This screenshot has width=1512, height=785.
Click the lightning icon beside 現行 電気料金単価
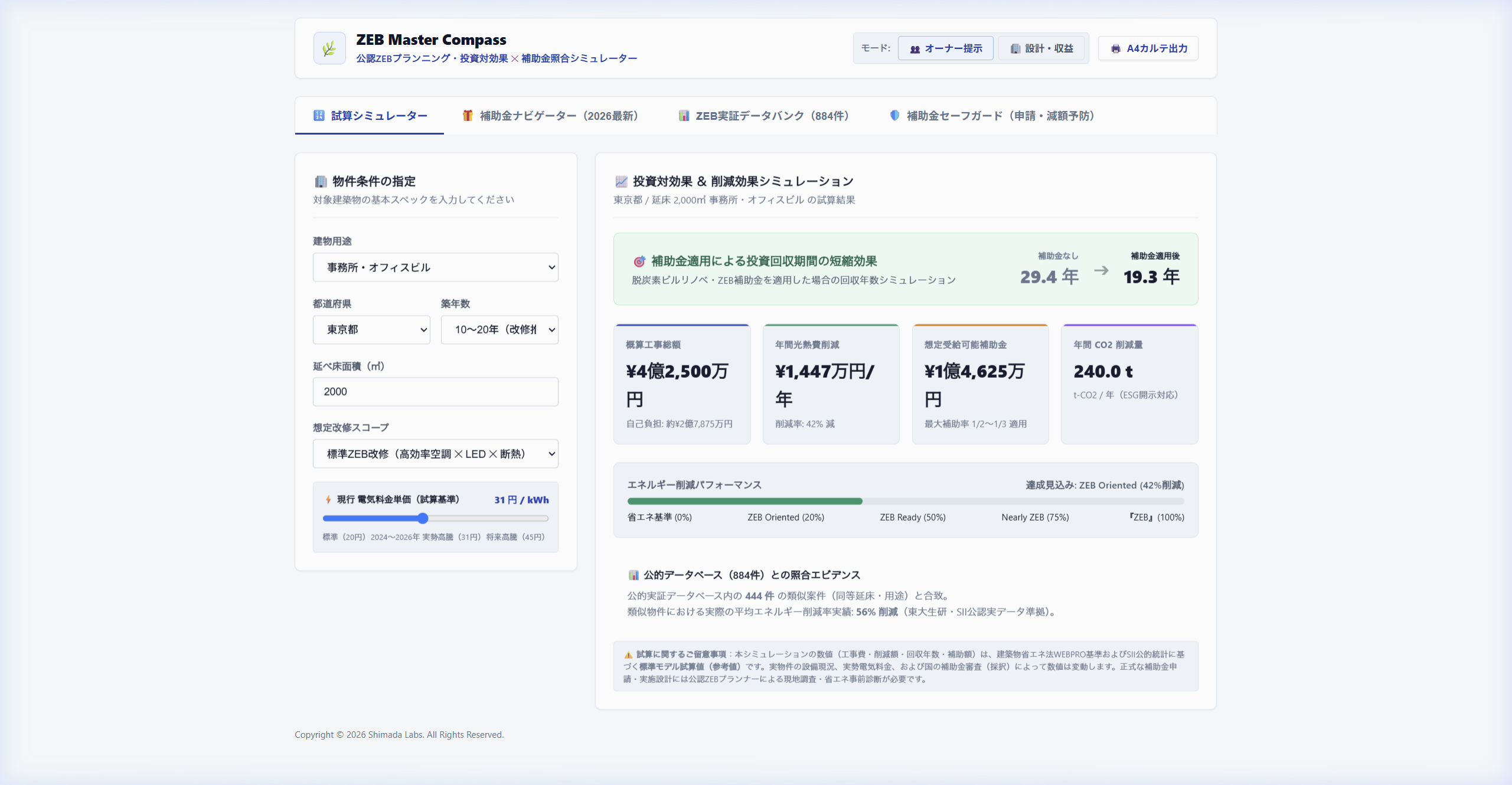[x=328, y=500]
